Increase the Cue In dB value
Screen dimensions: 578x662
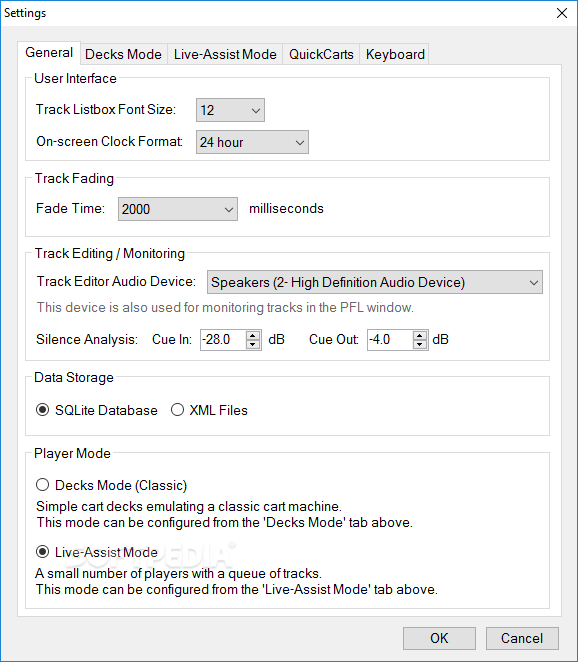252,335
